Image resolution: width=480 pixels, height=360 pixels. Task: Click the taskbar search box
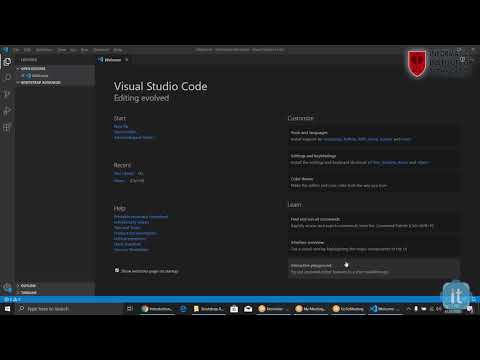click(x=69, y=309)
